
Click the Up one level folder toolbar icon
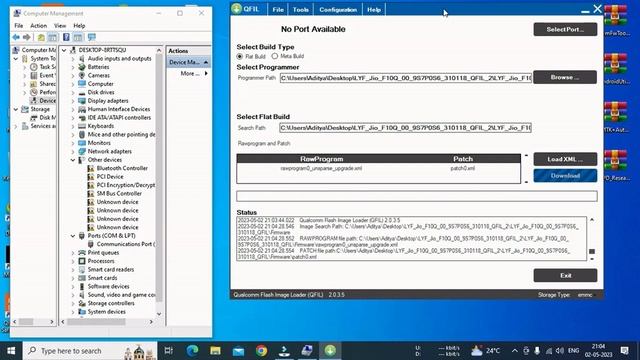pos(41,37)
